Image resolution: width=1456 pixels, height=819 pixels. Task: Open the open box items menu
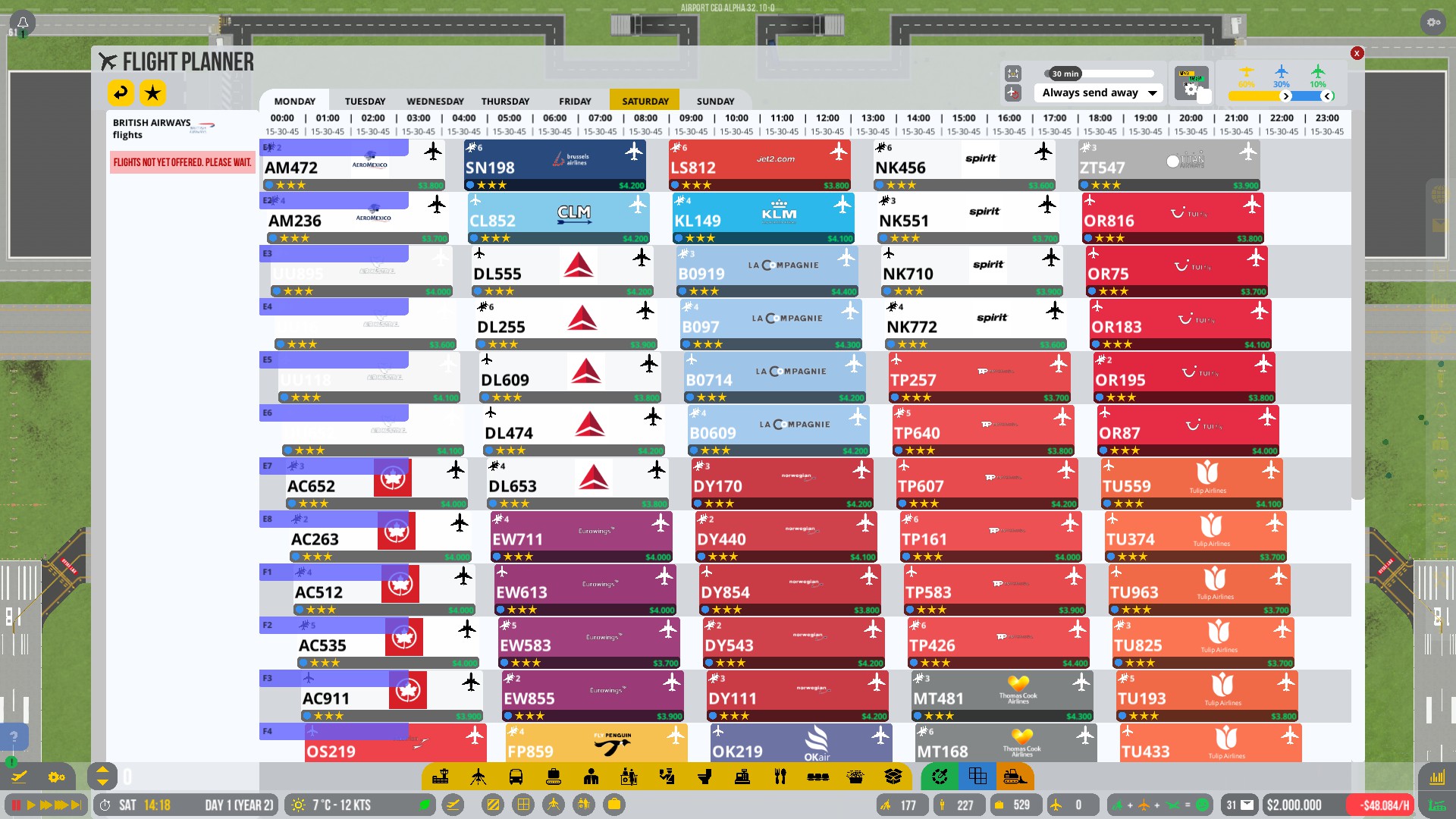pos(893,777)
